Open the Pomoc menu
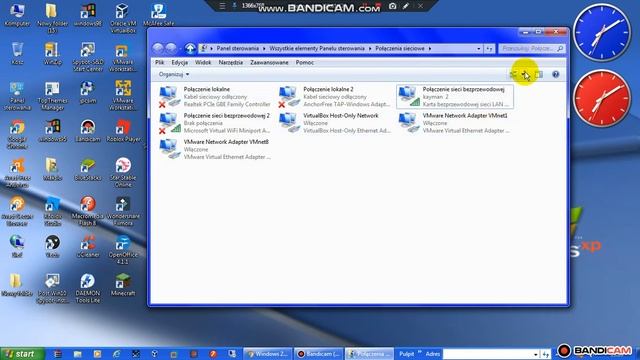The width and height of the screenshot is (640, 360). coord(305,62)
